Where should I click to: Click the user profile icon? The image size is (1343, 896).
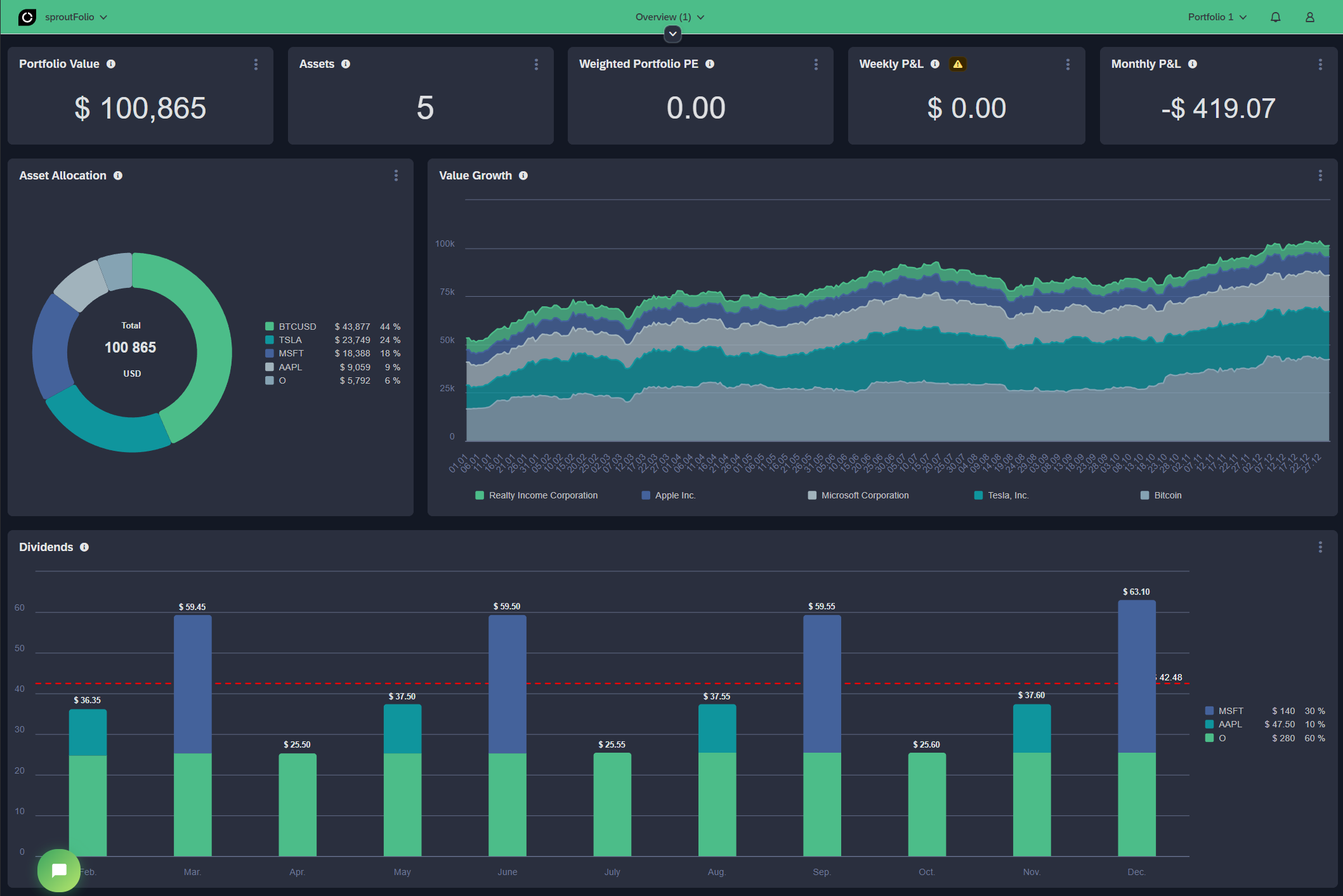[1309, 17]
